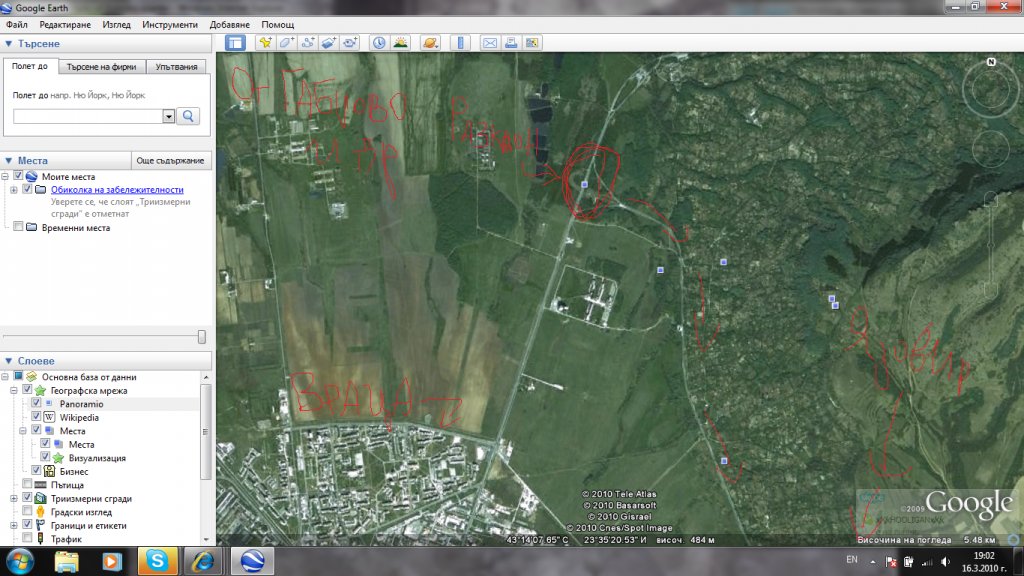Collapse the Слоеве panel
1024x576 pixels.
point(8,361)
